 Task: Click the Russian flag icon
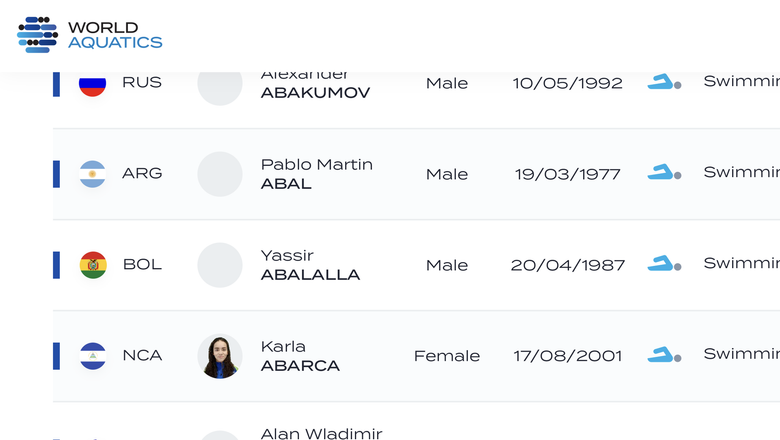(x=93, y=84)
